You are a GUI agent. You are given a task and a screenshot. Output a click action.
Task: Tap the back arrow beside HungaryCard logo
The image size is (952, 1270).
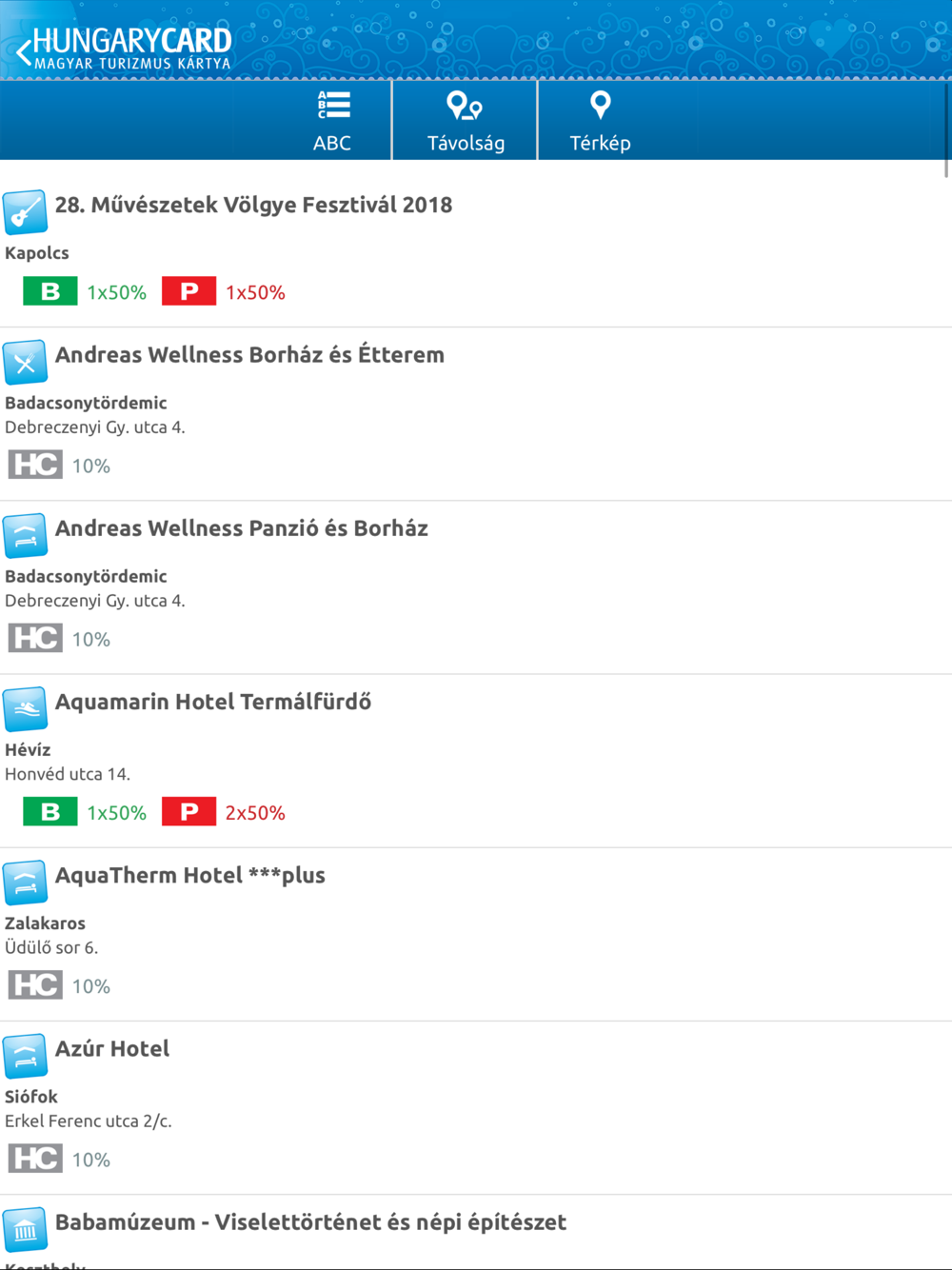23,49
